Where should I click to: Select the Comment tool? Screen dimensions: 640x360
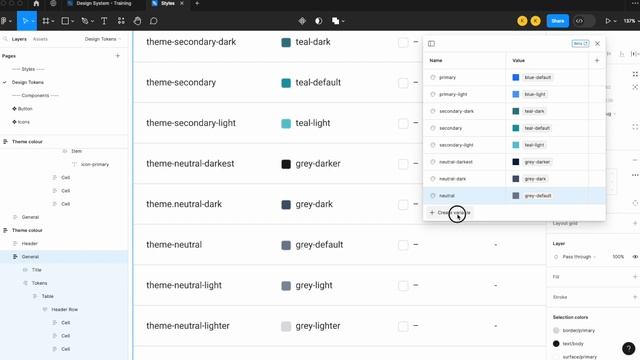tap(153, 21)
